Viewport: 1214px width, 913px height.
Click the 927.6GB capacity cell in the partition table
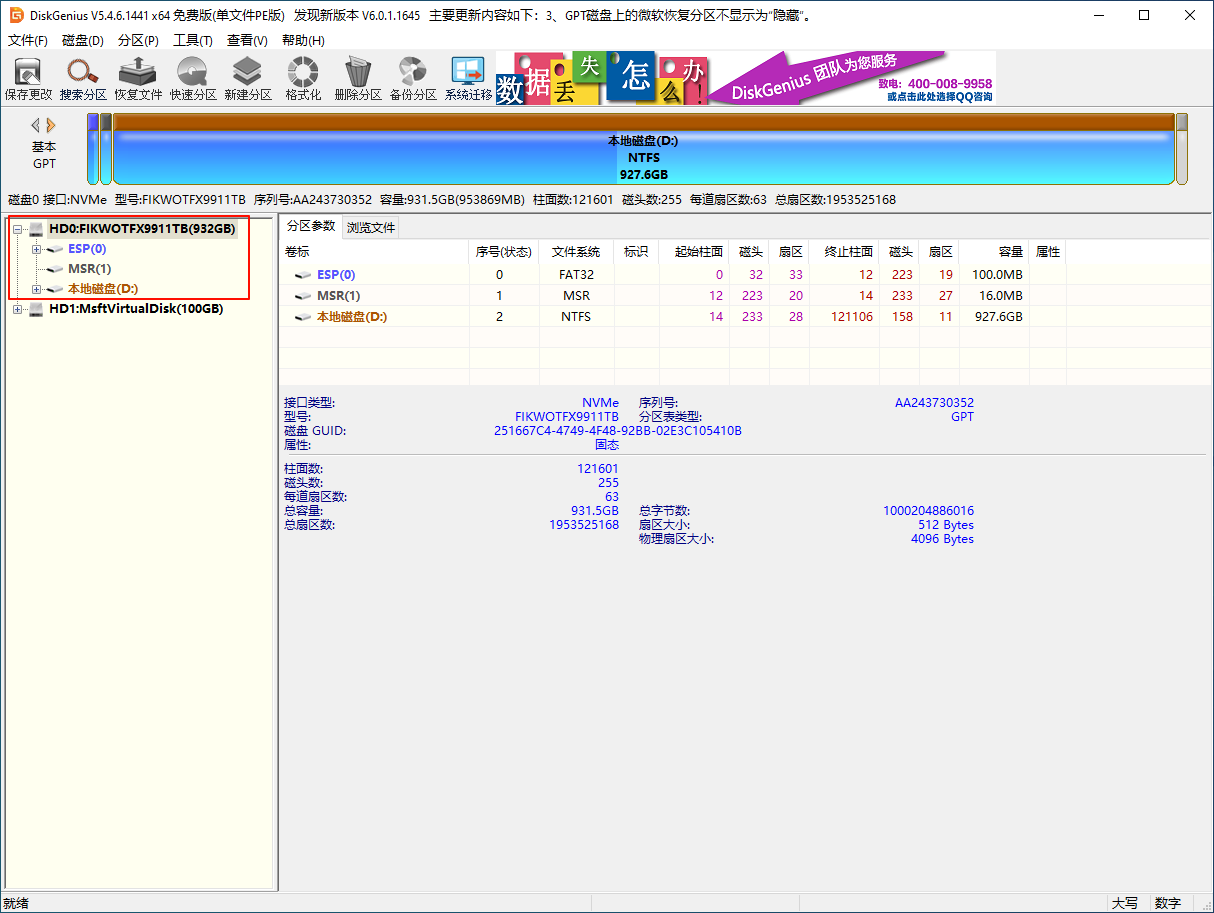[x=998, y=317]
